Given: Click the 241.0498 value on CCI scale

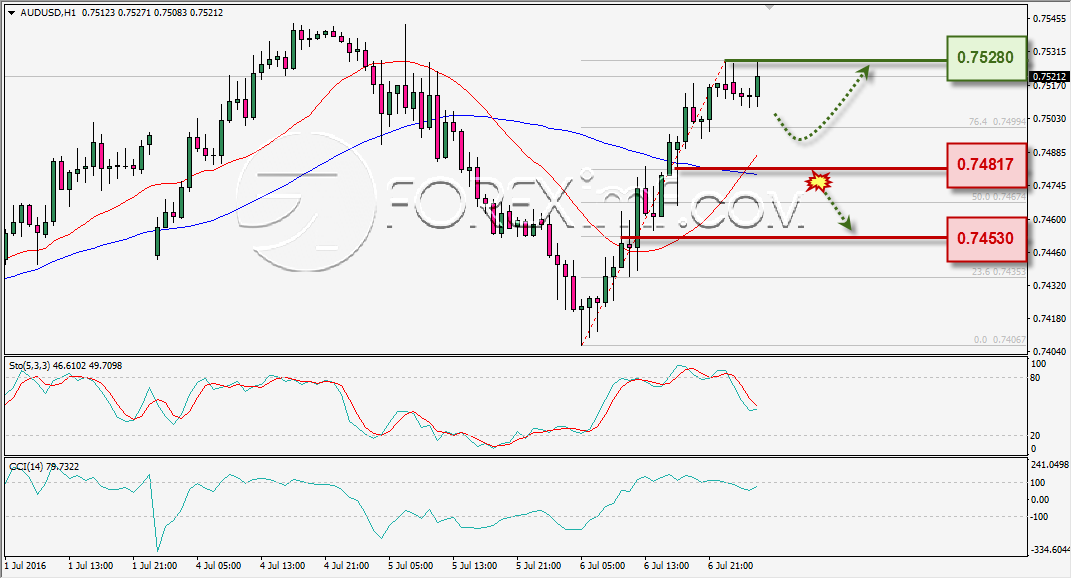Looking at the screenshot, I should tap(1049, 465).
